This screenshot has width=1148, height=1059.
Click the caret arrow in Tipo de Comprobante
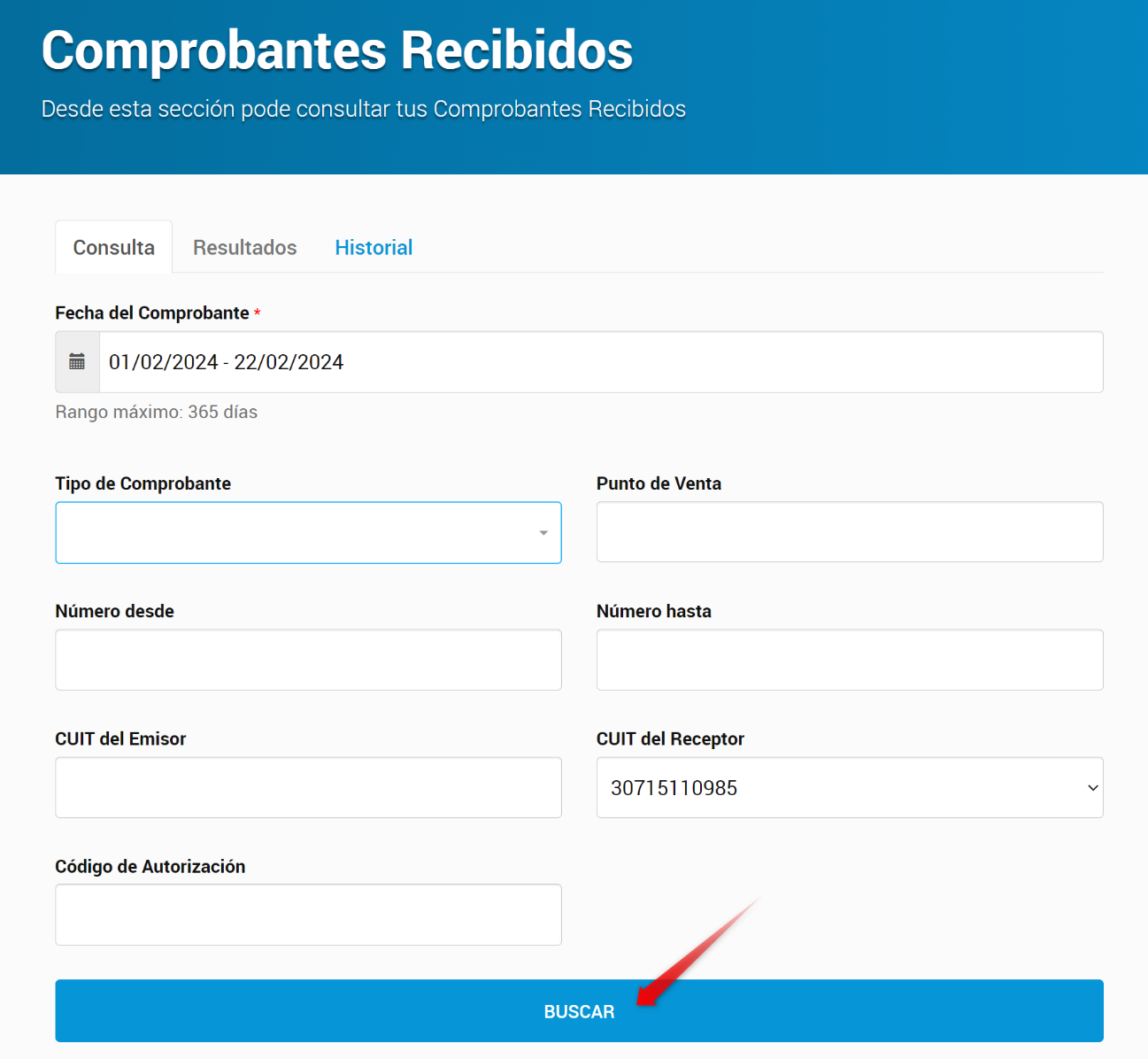[x=543, y=533]
